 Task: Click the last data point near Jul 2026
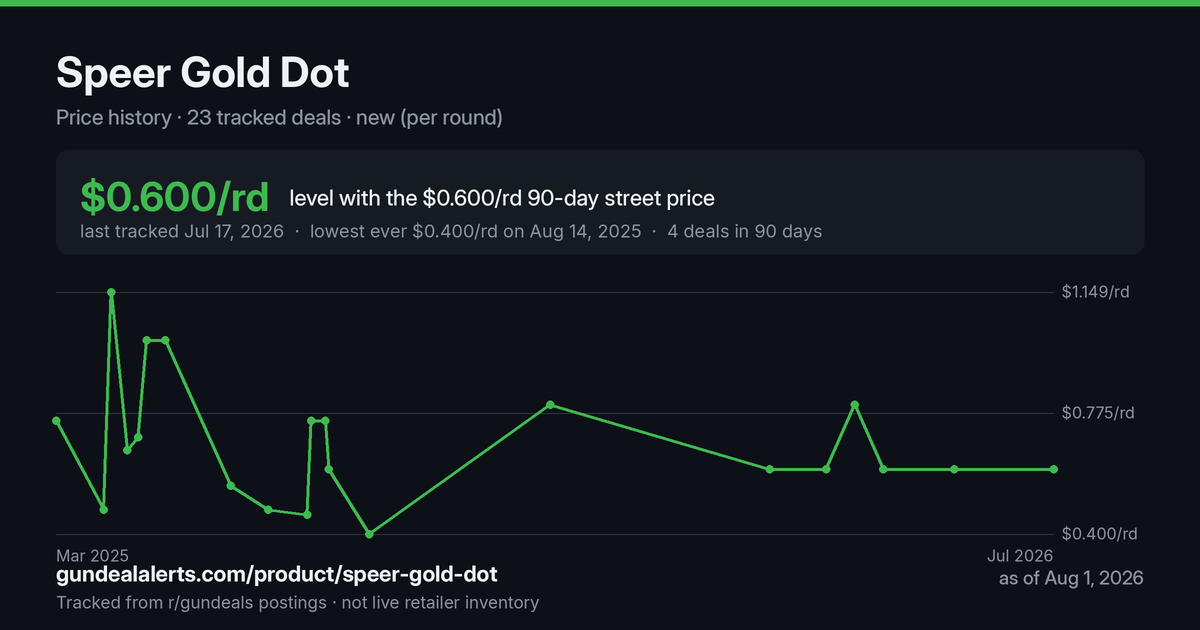(1054, 469)
